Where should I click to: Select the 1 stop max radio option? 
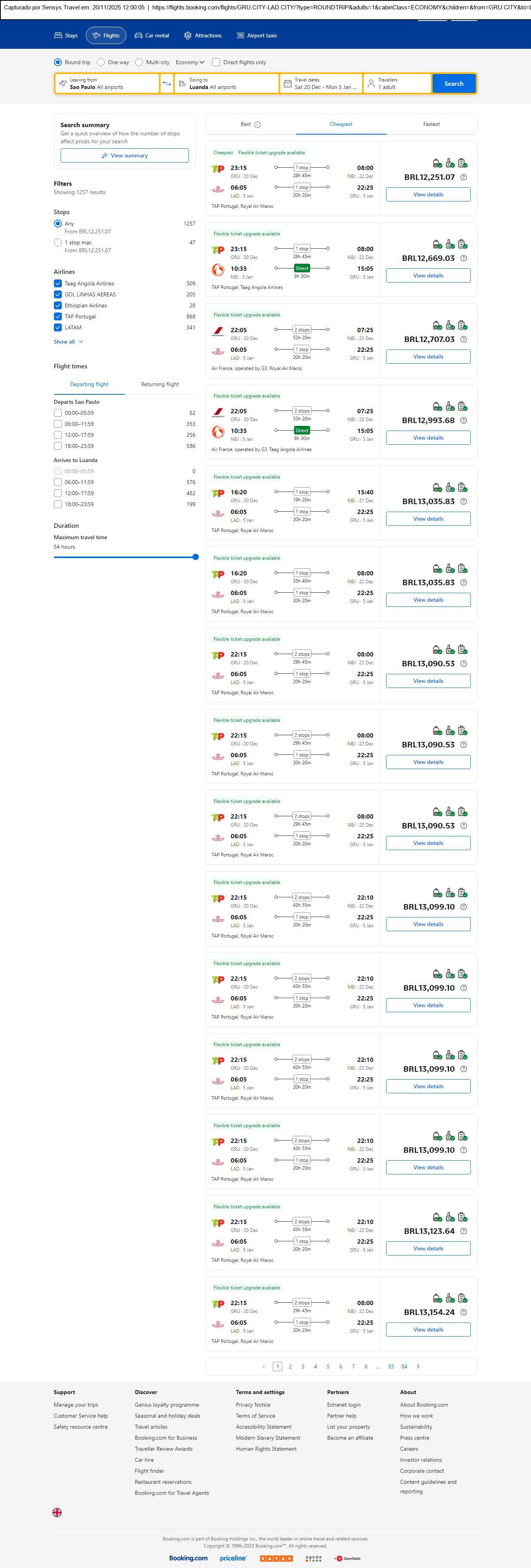tap(58, 242)
